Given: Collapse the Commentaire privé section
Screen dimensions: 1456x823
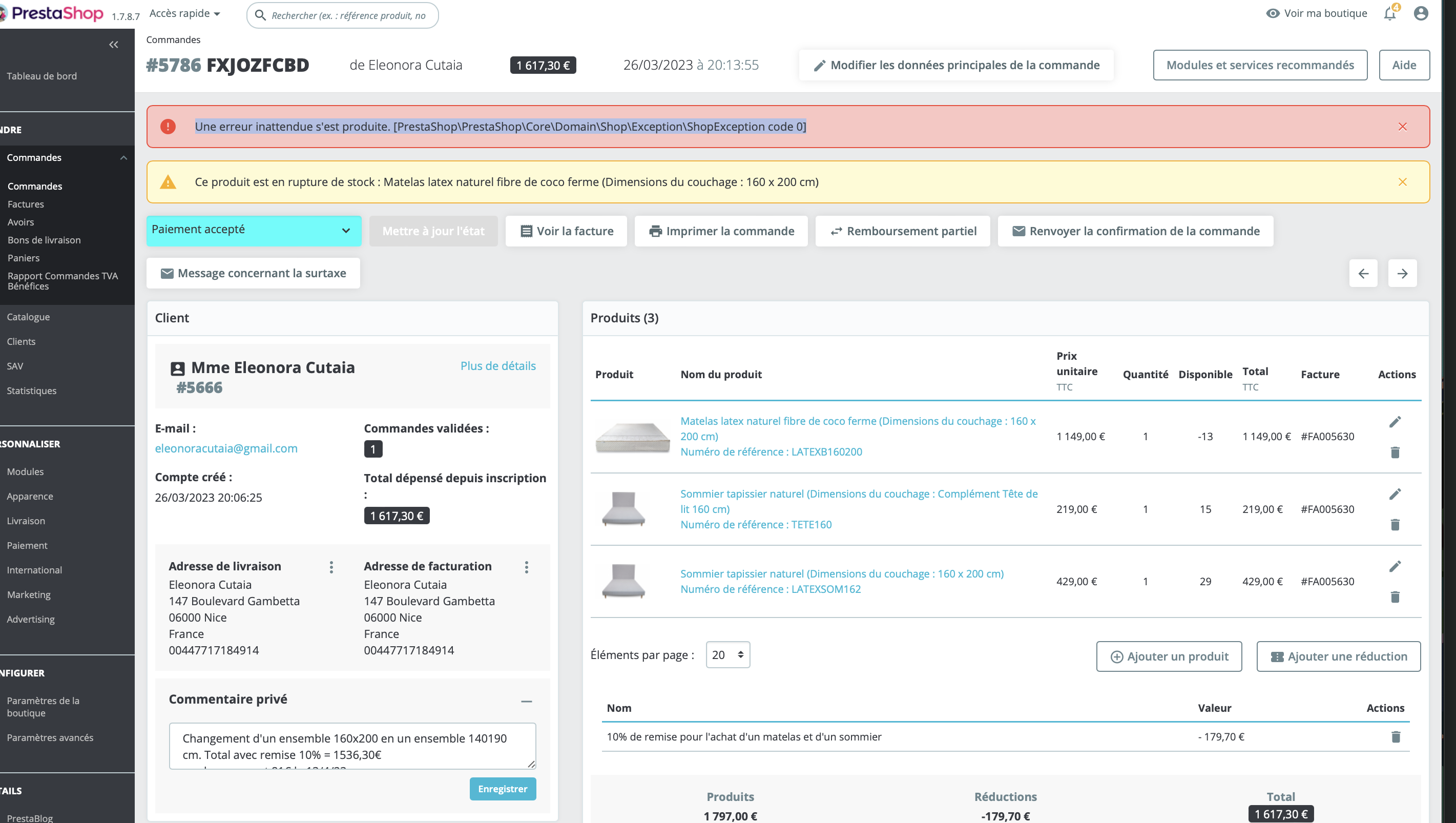Looking at the screenshot, I should click(527, 702).
